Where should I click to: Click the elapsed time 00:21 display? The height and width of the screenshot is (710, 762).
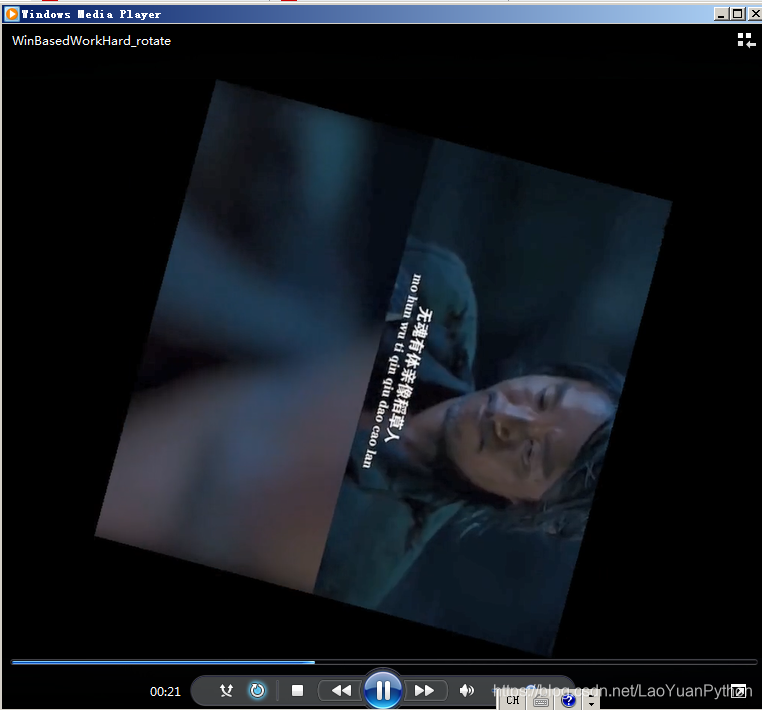(x=165, y=691)
